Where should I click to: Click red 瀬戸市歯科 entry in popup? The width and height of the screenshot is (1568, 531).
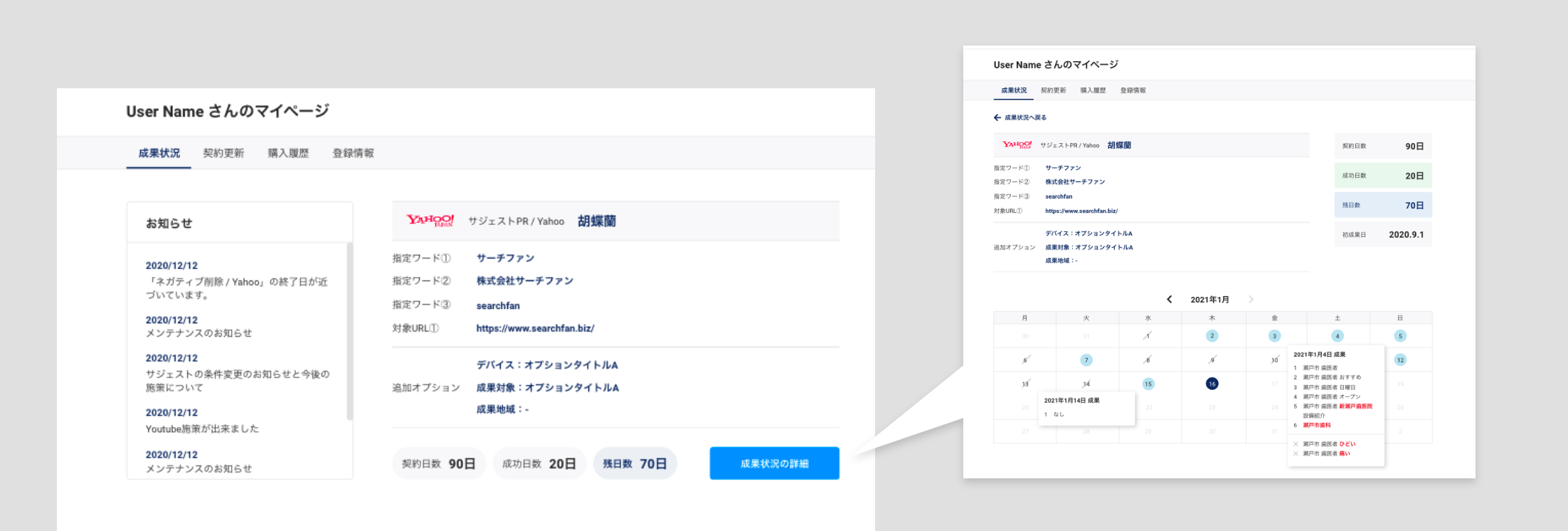point(1317,425)
